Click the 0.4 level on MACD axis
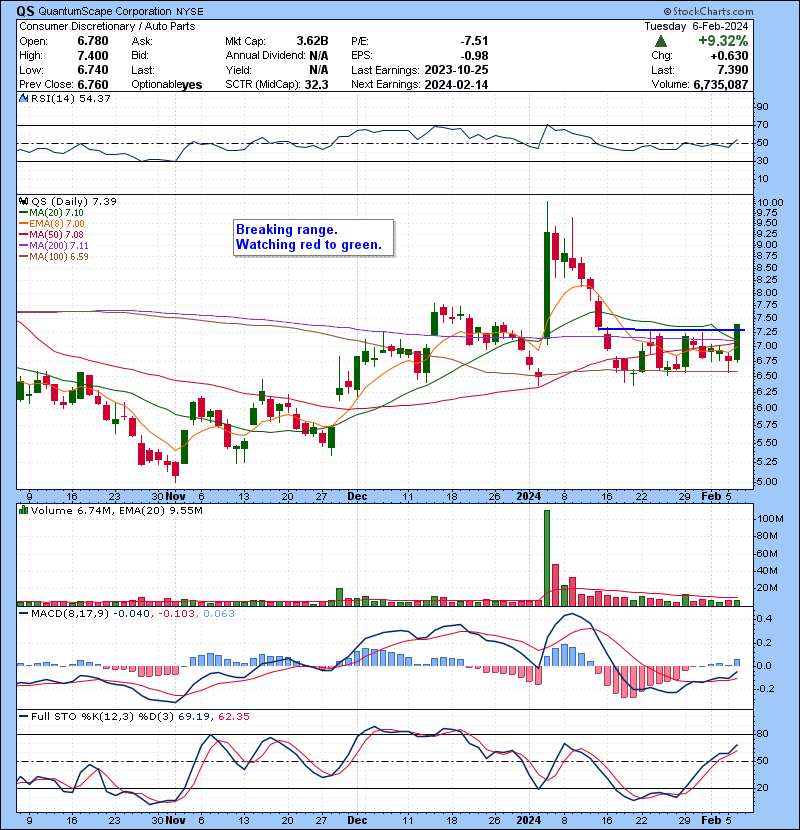The image size is (800, 830). tap(765, 619)
